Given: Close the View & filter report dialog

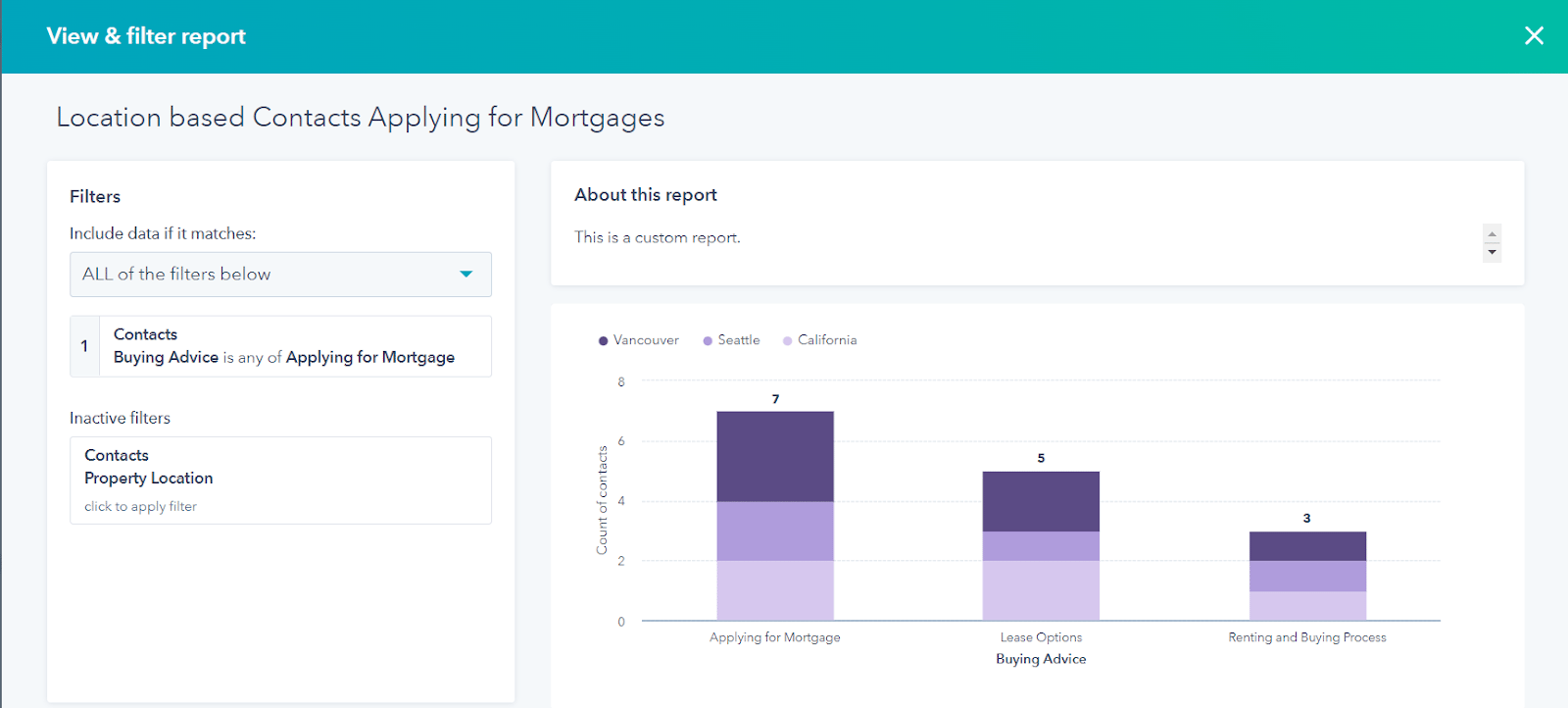Looking at the screenshot, I should tap(1534, 35).
